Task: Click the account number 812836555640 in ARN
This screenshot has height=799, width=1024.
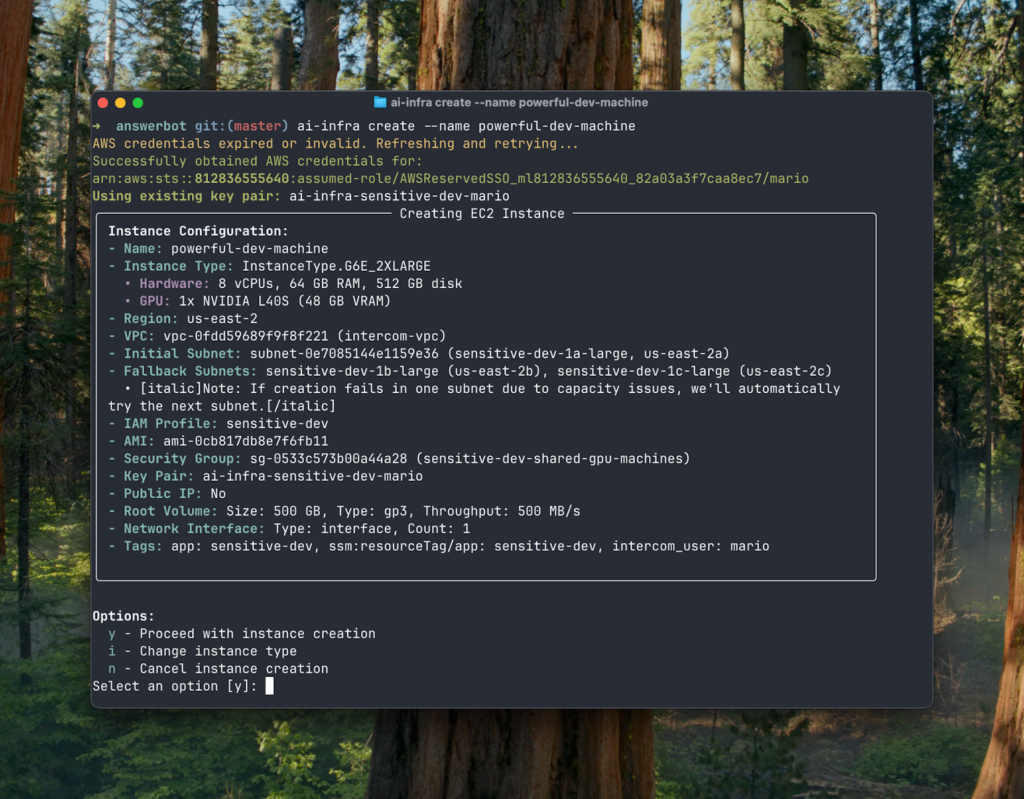Action: [x=242, y=178]
